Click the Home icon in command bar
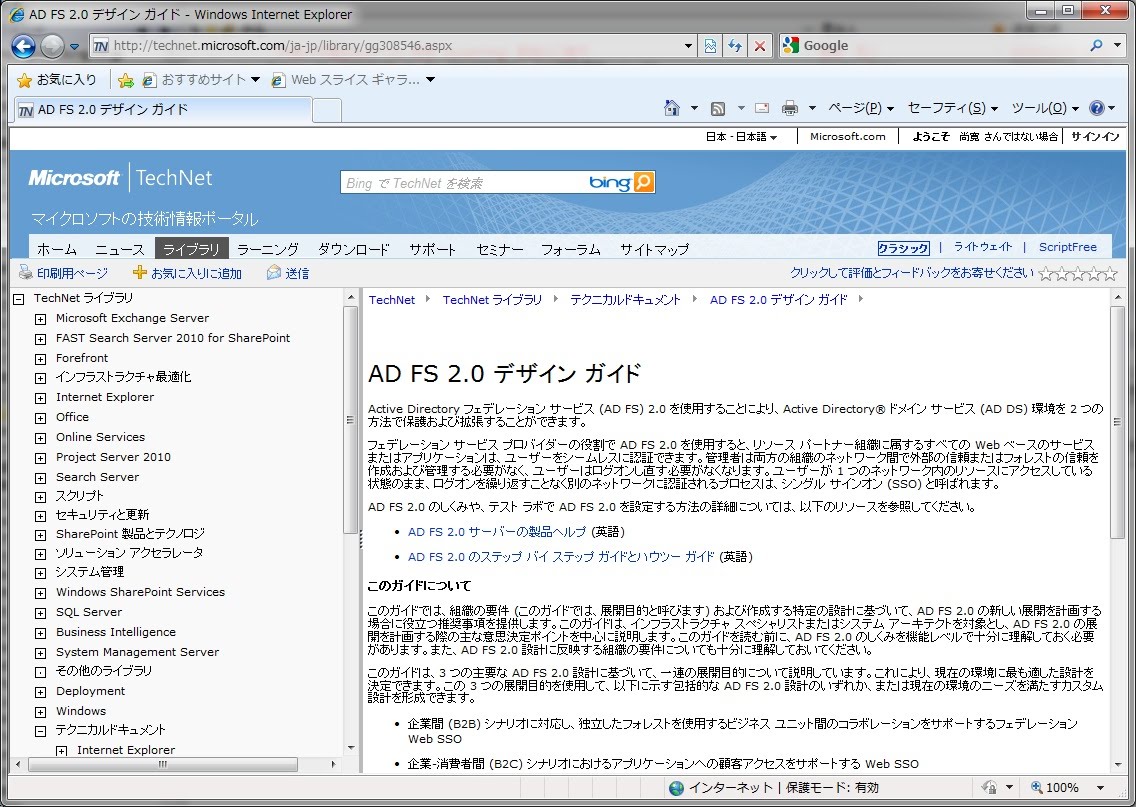The width and height of the screenshot is (1136, 807). (672, 108)
